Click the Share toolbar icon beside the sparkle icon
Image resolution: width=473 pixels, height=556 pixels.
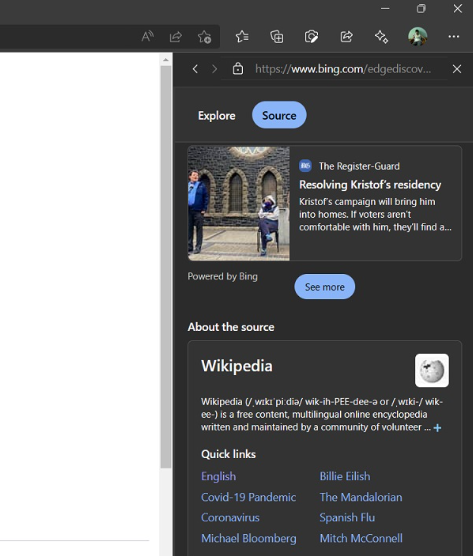click(x=346, y=36)
